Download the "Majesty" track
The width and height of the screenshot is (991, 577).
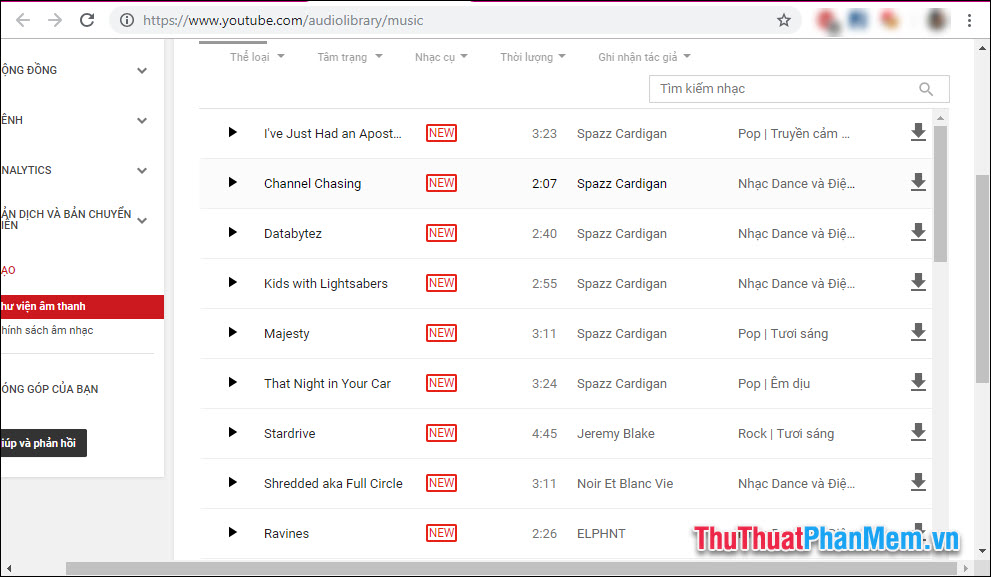click(x=918, y=332)
